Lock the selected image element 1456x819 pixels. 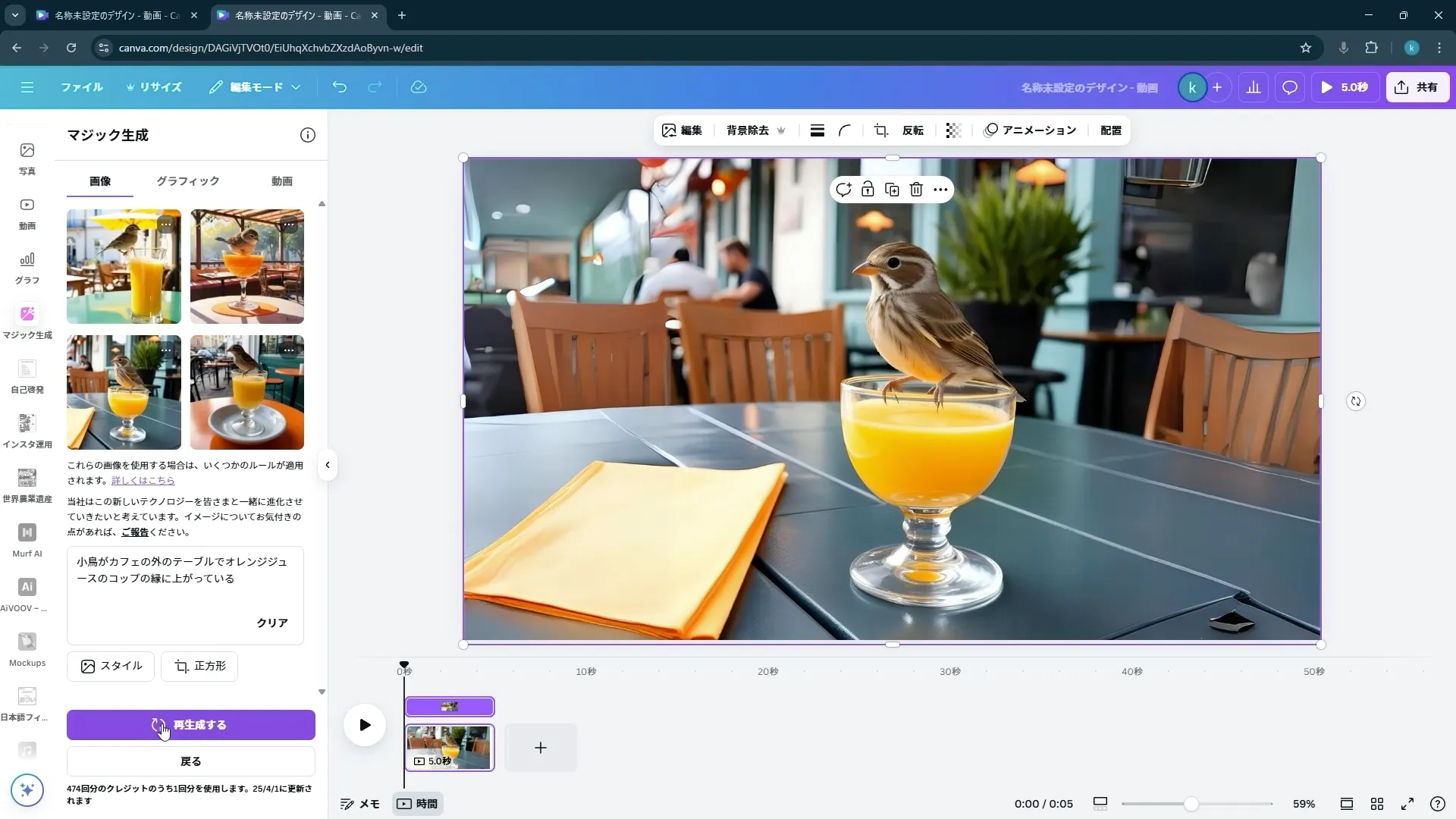(x=868, y=190)
